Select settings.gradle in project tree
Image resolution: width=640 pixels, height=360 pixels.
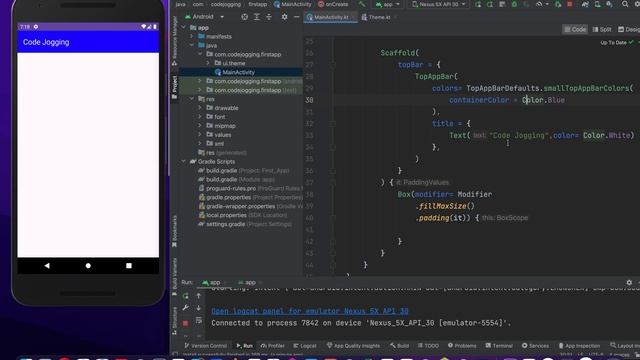pyautogui.click(x=244, y=224)
